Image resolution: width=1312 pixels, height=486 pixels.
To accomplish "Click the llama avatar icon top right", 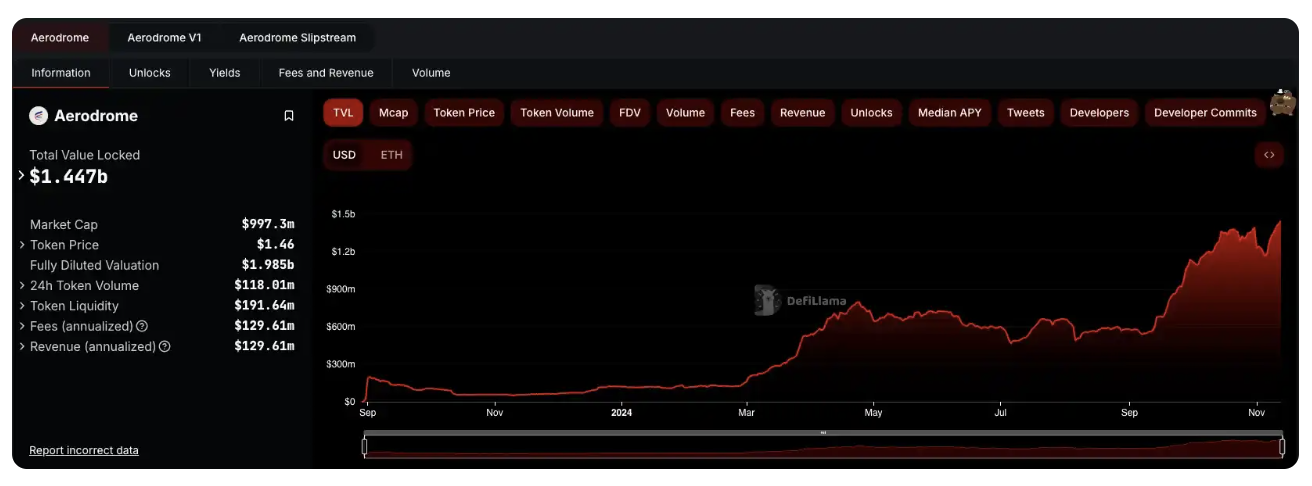I will click(x=1282, y=102).
